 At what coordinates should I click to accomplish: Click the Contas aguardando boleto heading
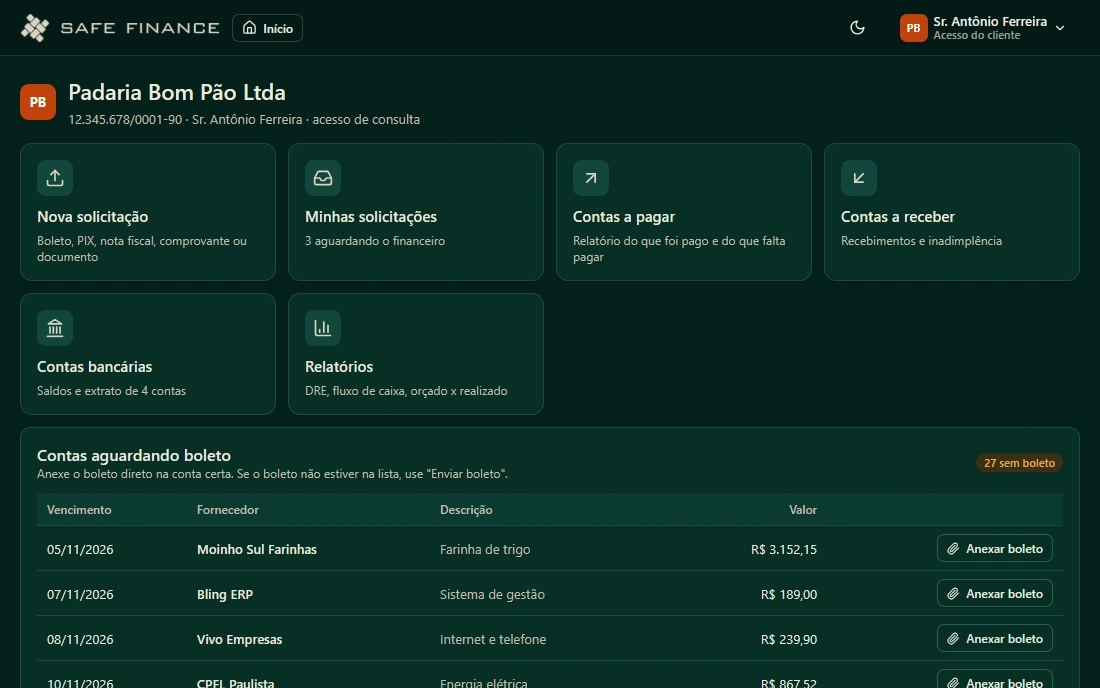pos(134,455)
